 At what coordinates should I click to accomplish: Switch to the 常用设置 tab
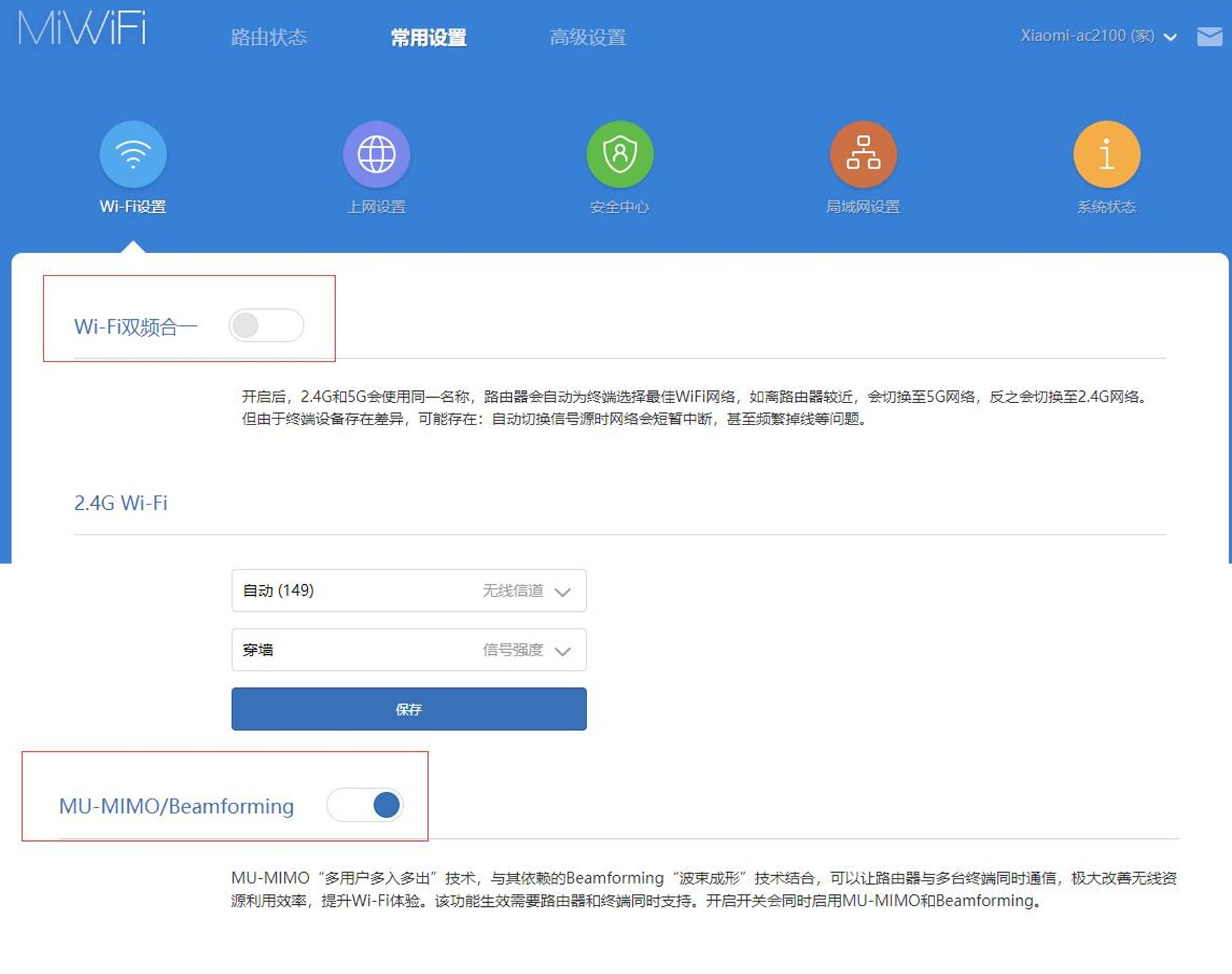tap(429, 38)
